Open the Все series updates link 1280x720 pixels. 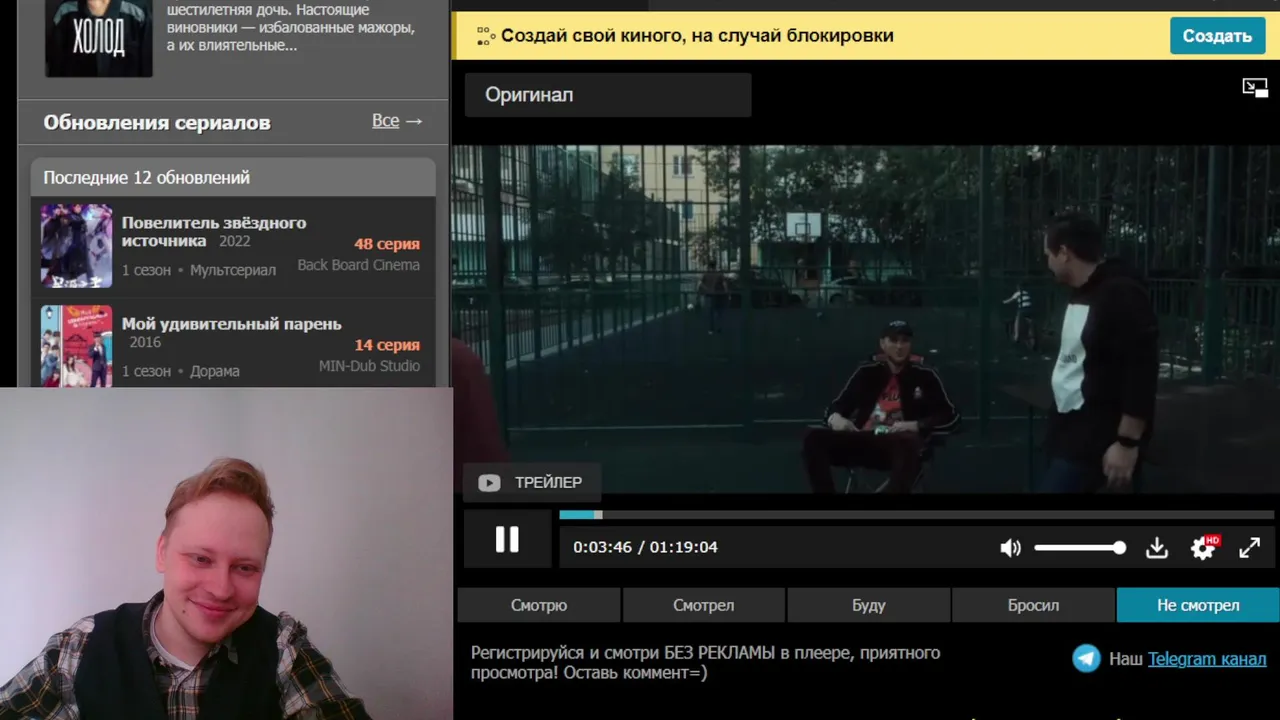pyautogui.click(x=397, y=121)
